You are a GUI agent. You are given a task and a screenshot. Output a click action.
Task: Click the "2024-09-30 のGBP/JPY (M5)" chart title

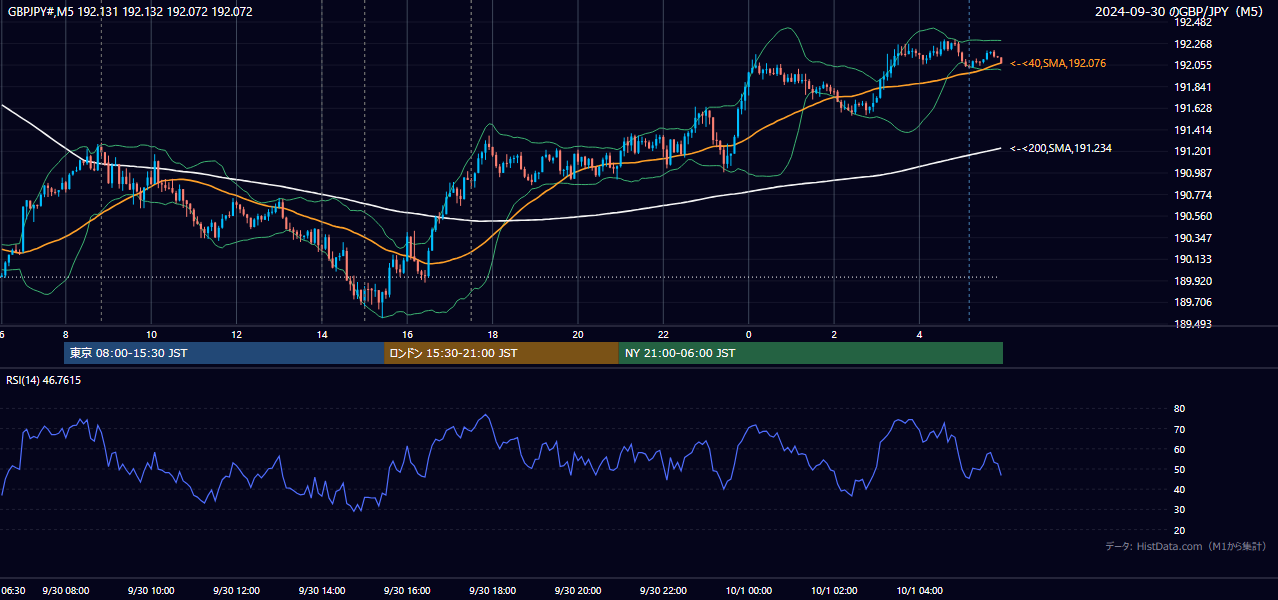(x=1180, y=12)
